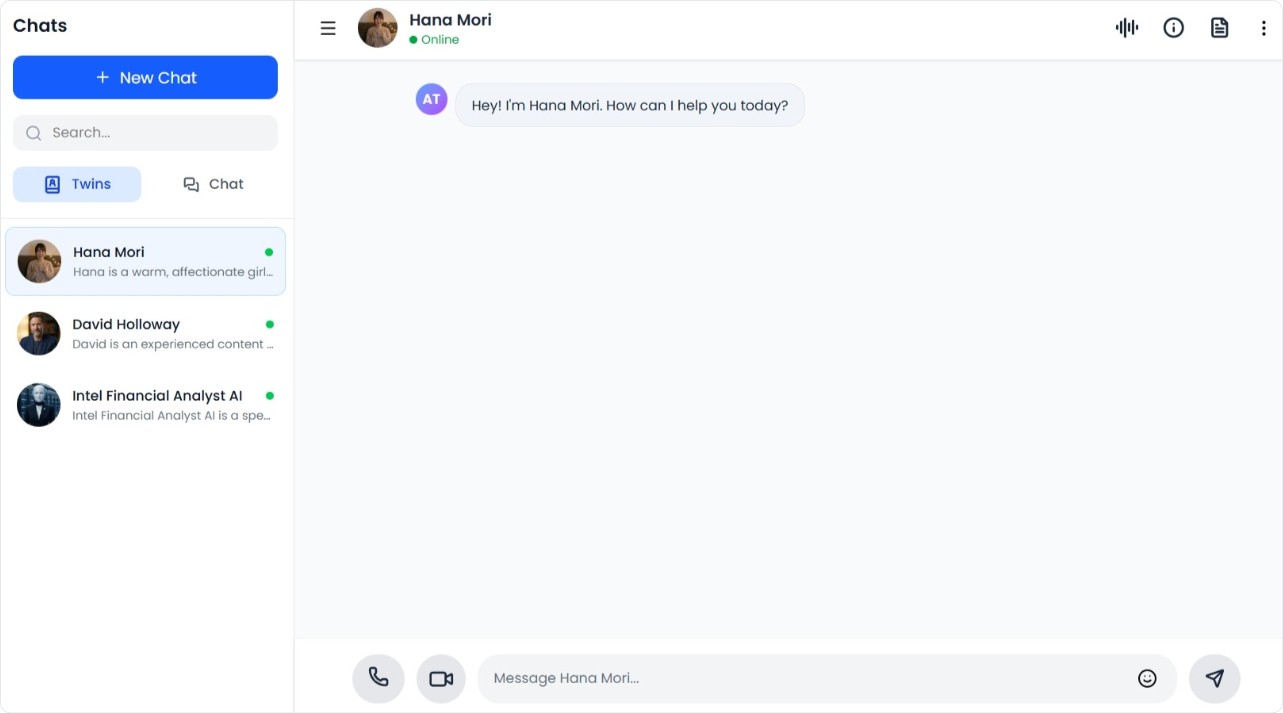Screen dimensions: 1283x713
Task: View Hana Mori's info via the info icon
Action: point(1173,28)
